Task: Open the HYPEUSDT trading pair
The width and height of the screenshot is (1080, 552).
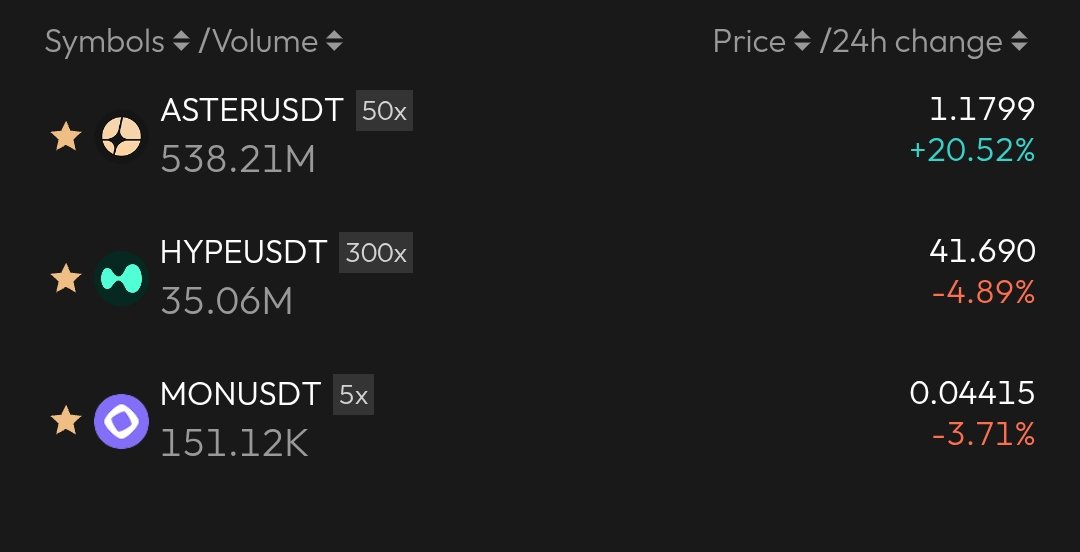Action: [x=244, y=253]
